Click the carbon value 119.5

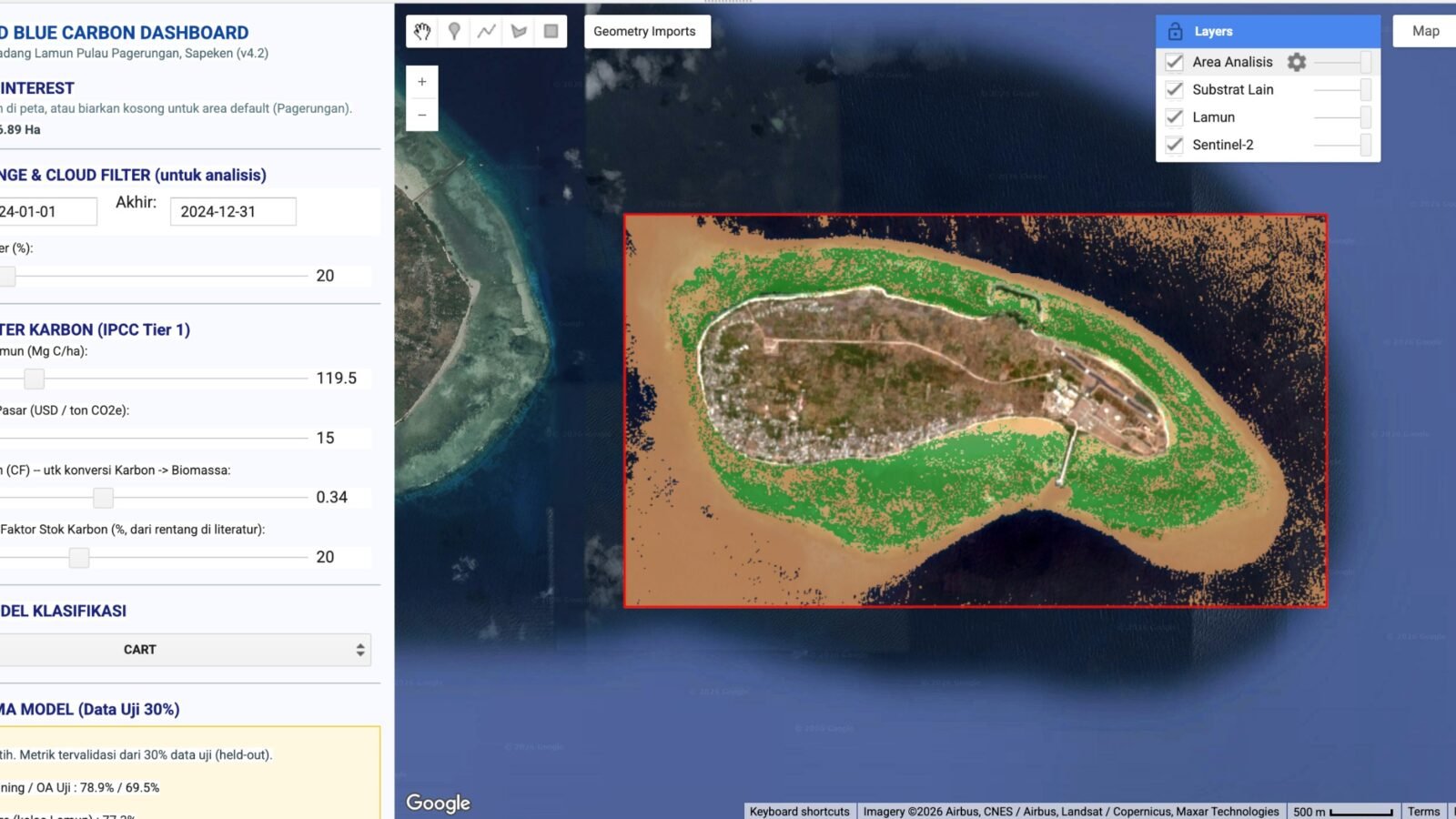point(337,378)
